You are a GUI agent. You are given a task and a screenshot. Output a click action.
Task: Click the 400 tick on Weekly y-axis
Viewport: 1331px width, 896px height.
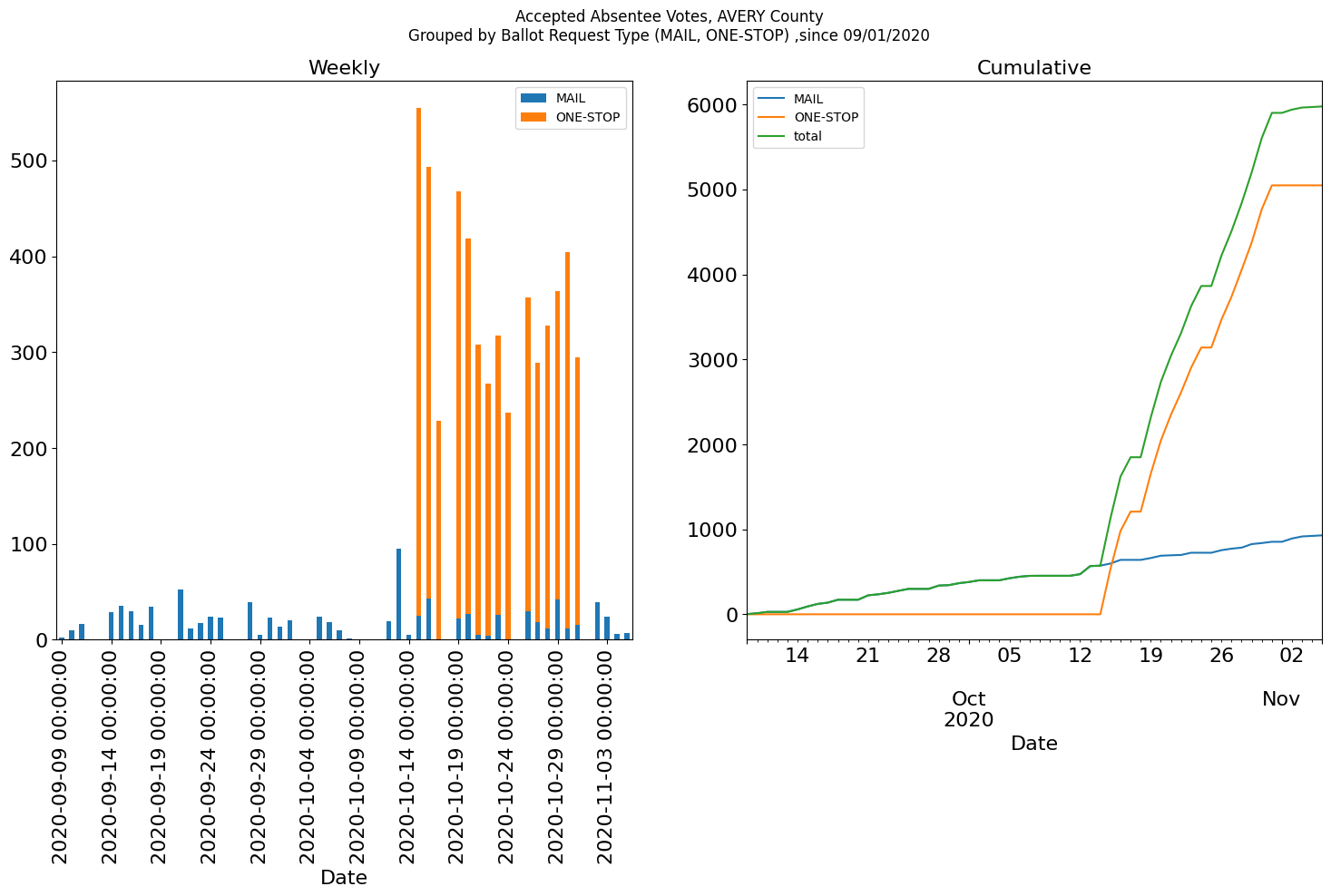coord(27,258)
